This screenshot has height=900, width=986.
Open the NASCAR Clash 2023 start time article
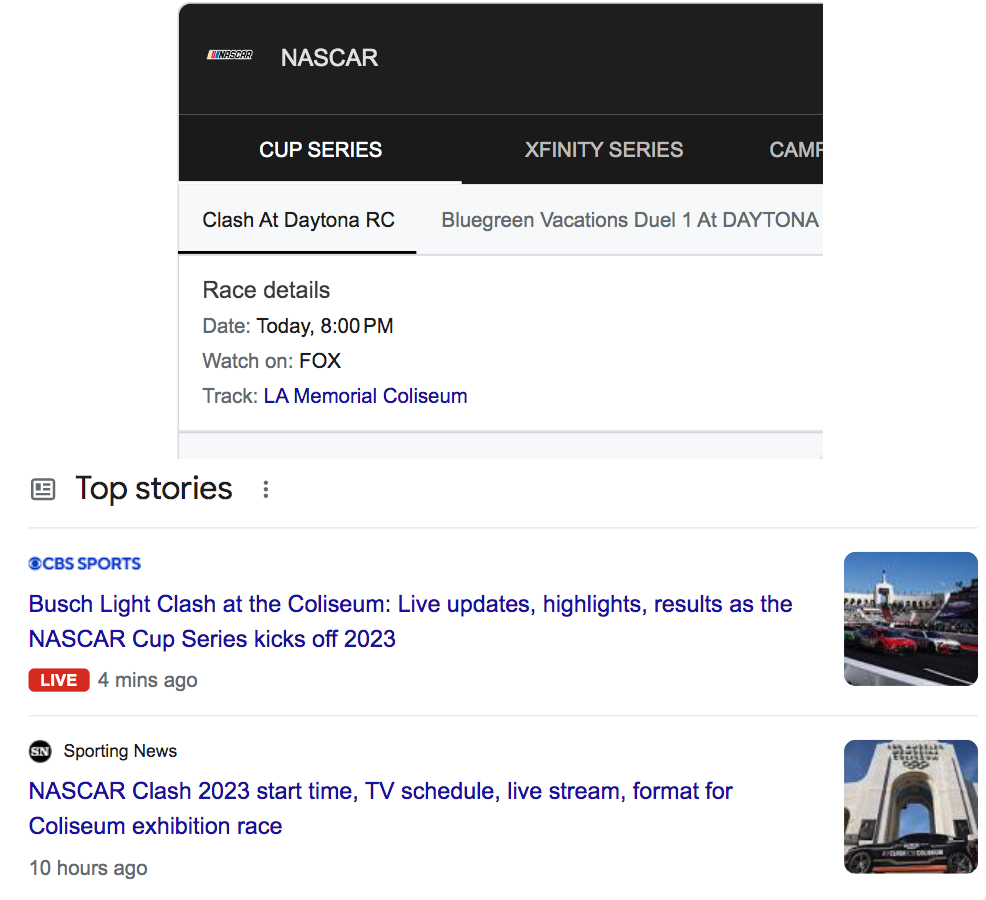tap(380, 808)
